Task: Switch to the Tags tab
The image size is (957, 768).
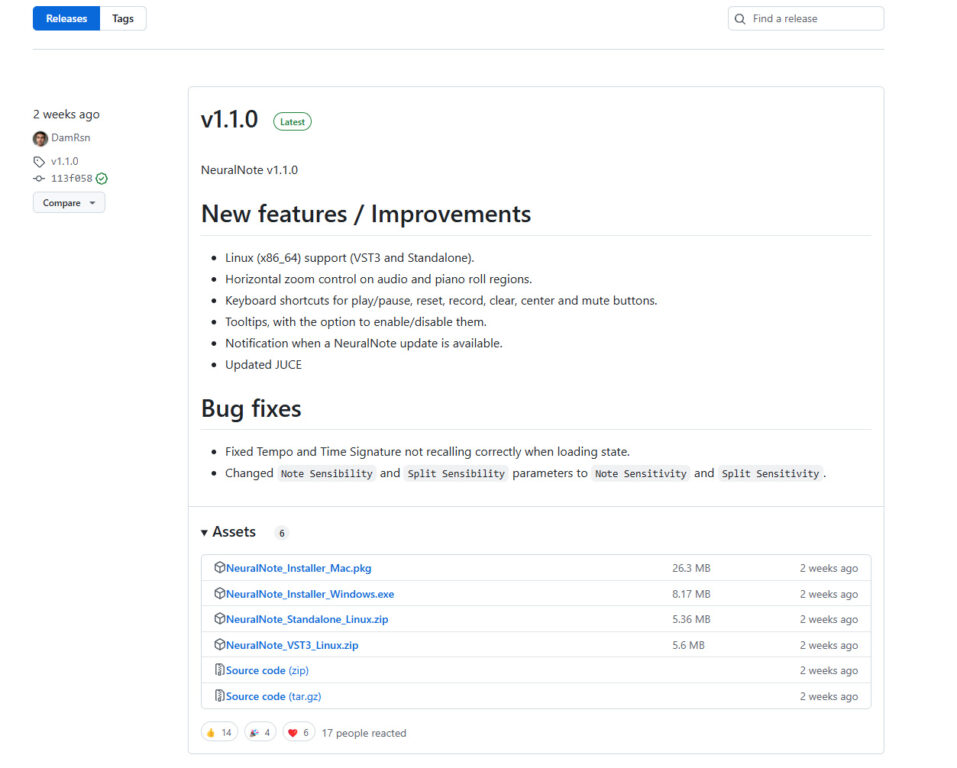Action: coord(123,18)
